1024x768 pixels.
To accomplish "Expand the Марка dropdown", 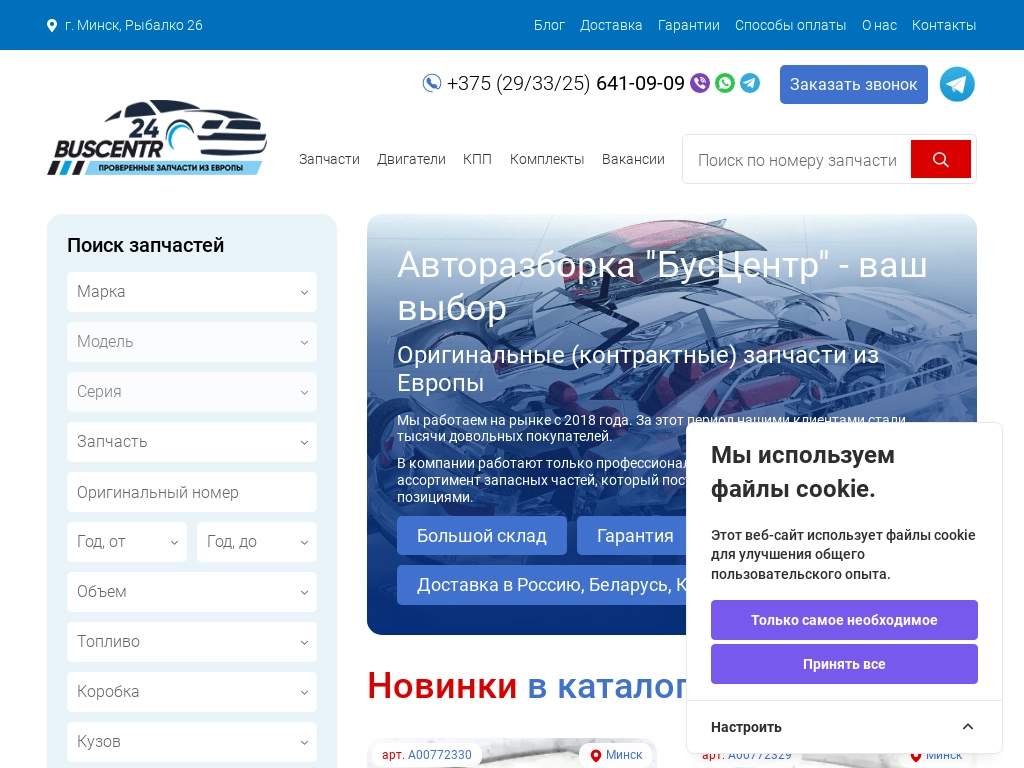I will (x=192, y=292).
